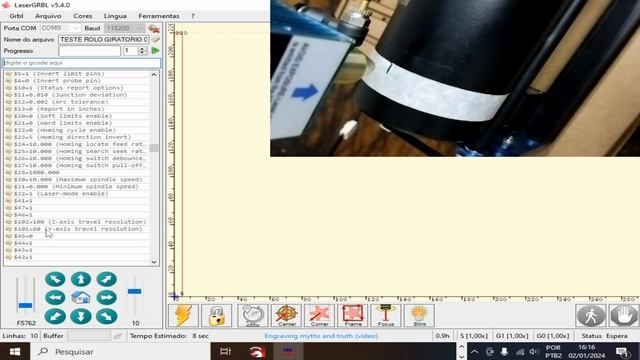
Task: Click the repeat count stepper arrows
Action: (x=142, y=51)
